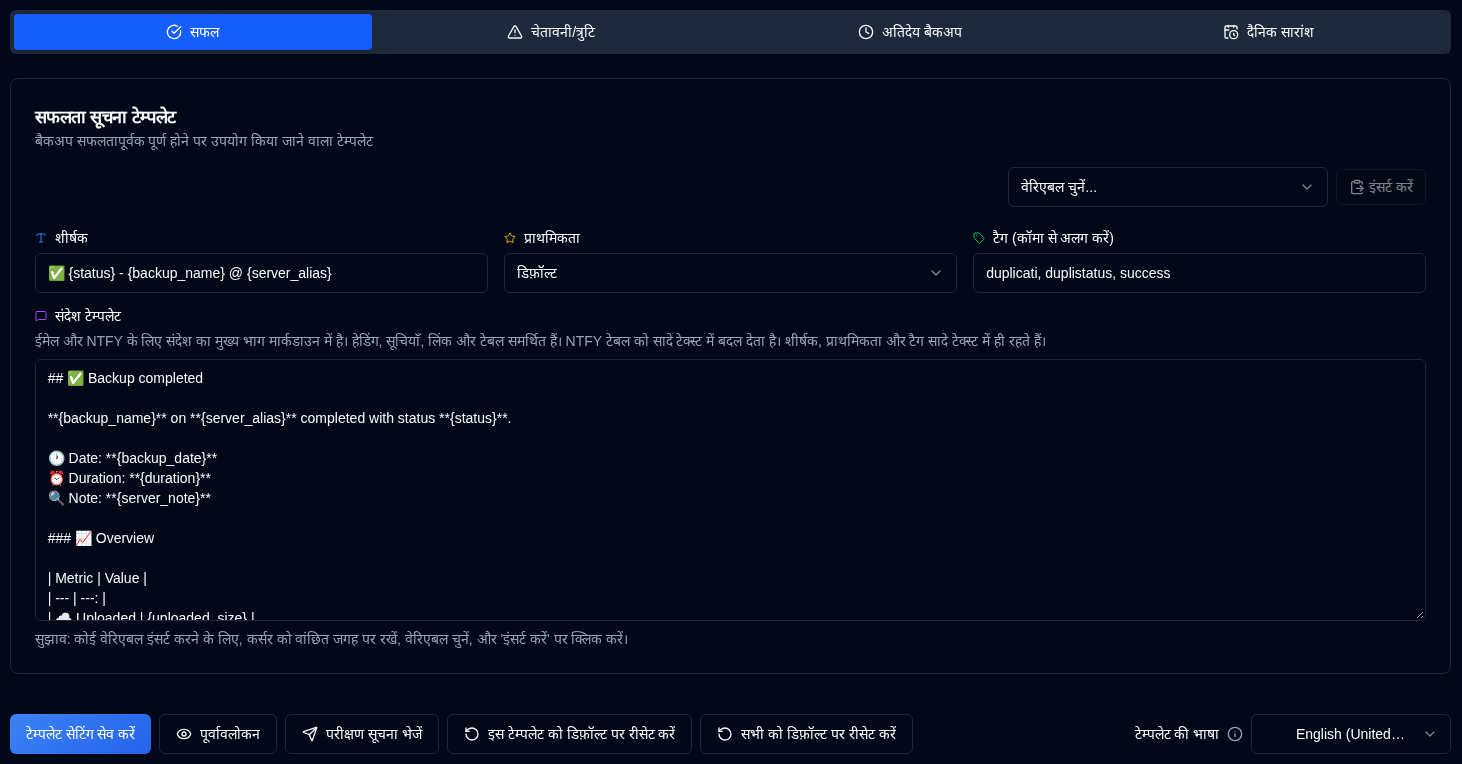Click the eye icon in पूर्वावलोकन button
This screenshot has width=1462, height=764.
[x=184, y=734]
